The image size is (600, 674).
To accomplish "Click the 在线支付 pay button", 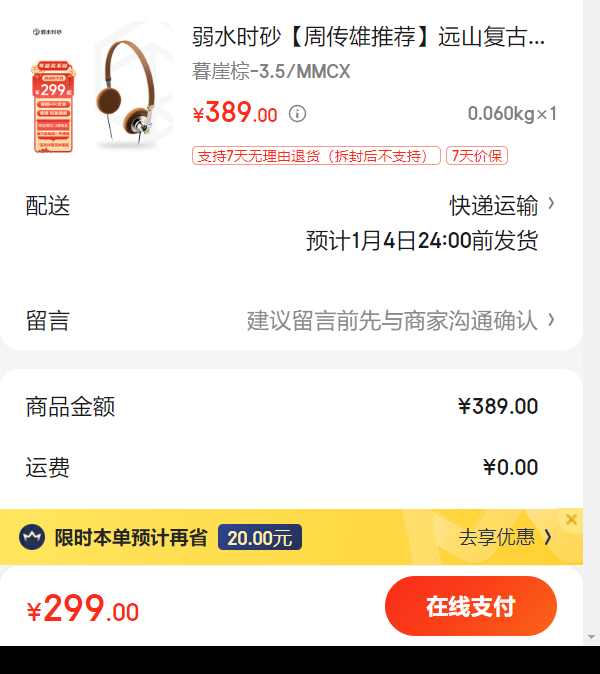I will pos(471,606).
